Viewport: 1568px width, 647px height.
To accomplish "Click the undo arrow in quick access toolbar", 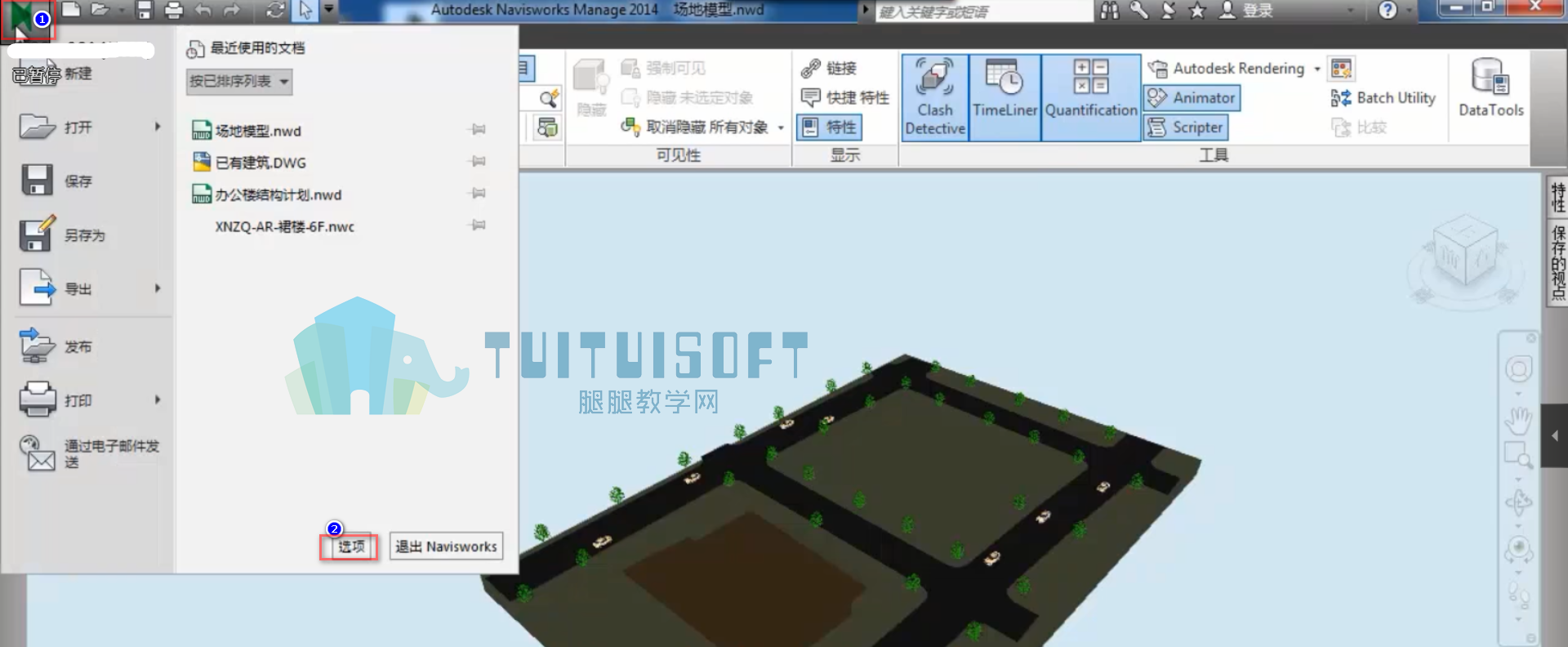I will coord(203,10).
